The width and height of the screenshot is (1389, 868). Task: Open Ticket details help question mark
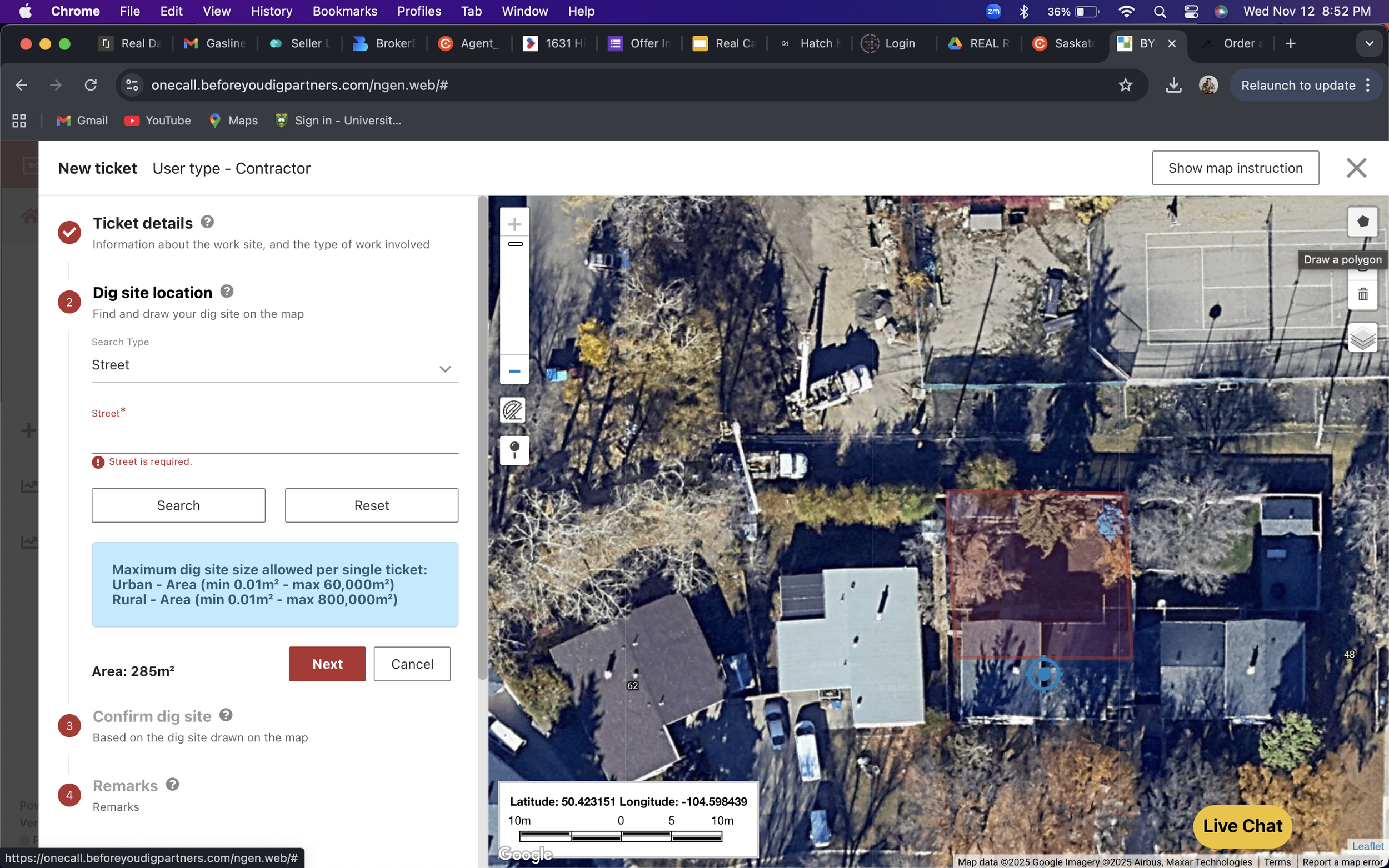click(207, 222)
